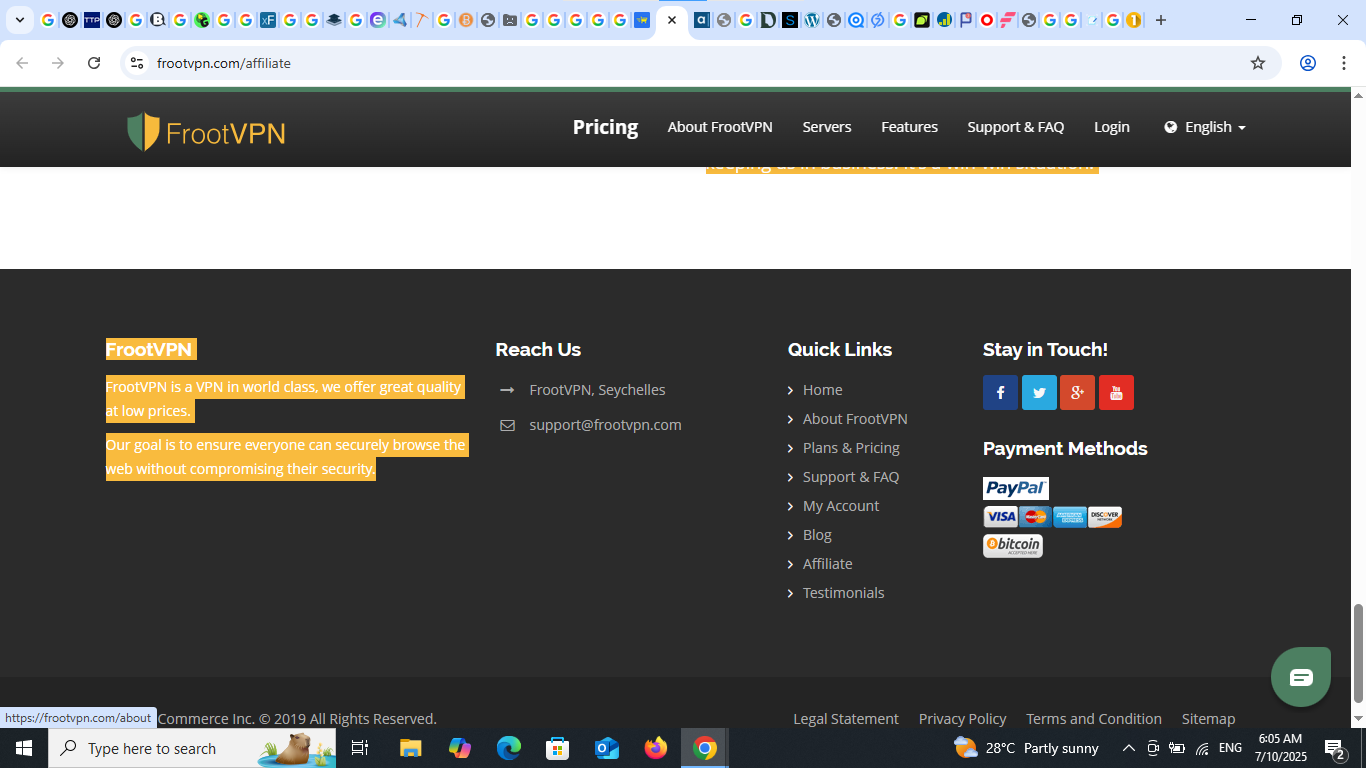Open Outlook from the taskbar

tap(607, 748)
